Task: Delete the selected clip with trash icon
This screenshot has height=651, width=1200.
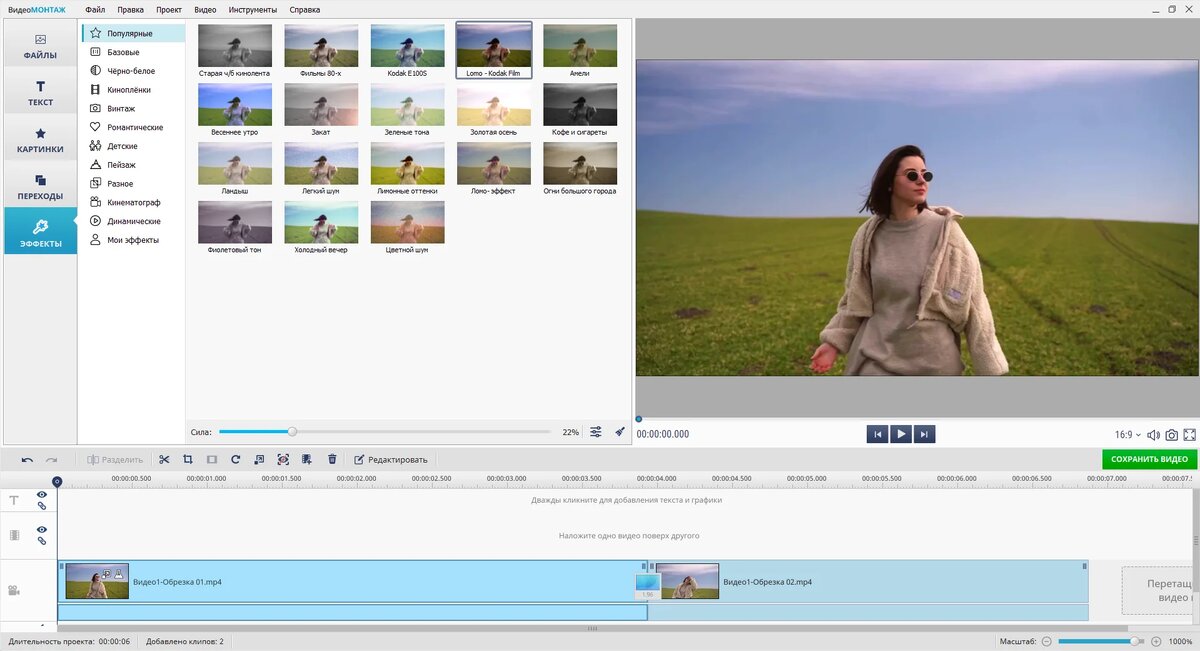Action: tap(332, 460)
